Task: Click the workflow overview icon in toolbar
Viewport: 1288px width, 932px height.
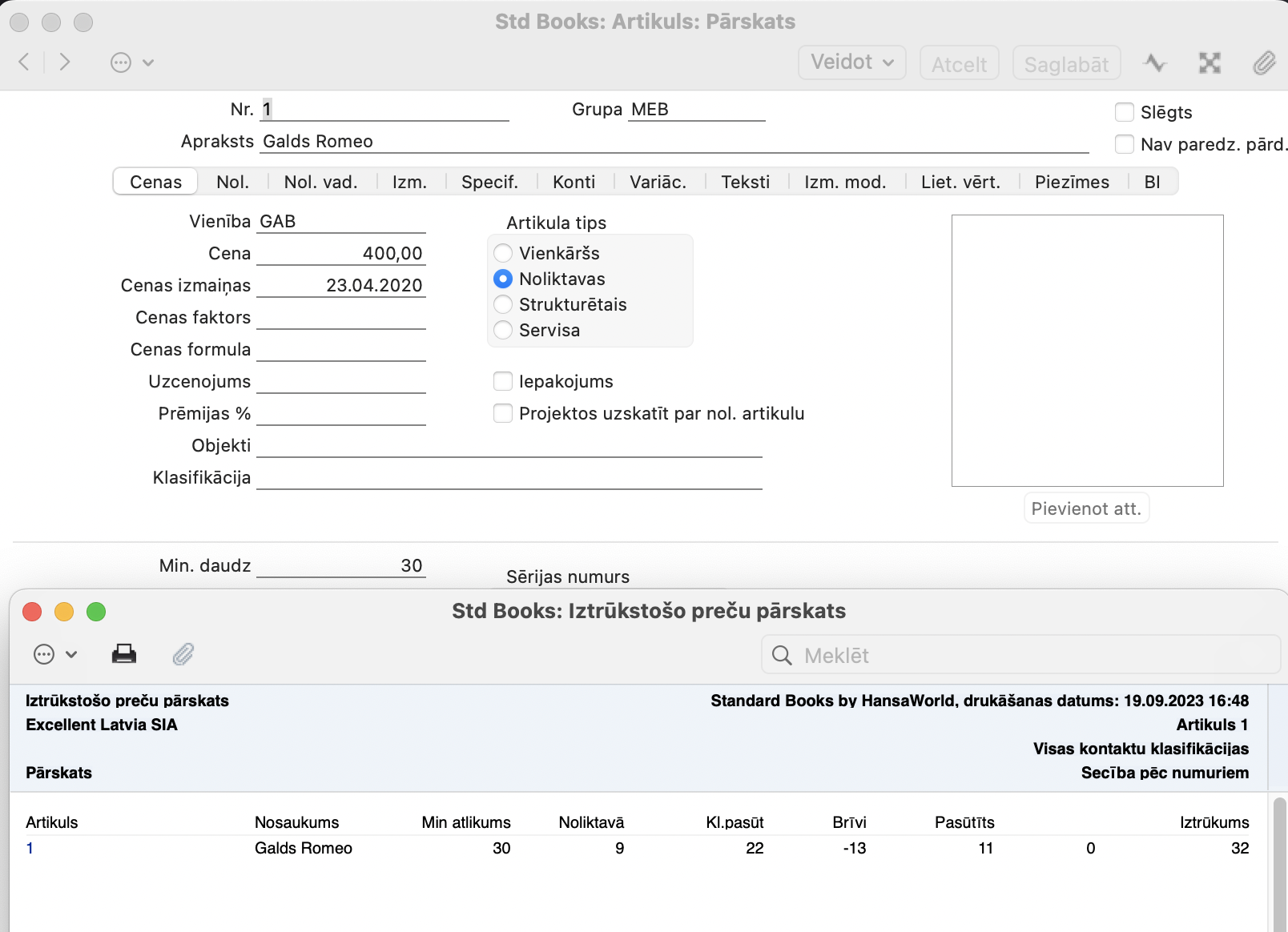Action: [1210, 62]
